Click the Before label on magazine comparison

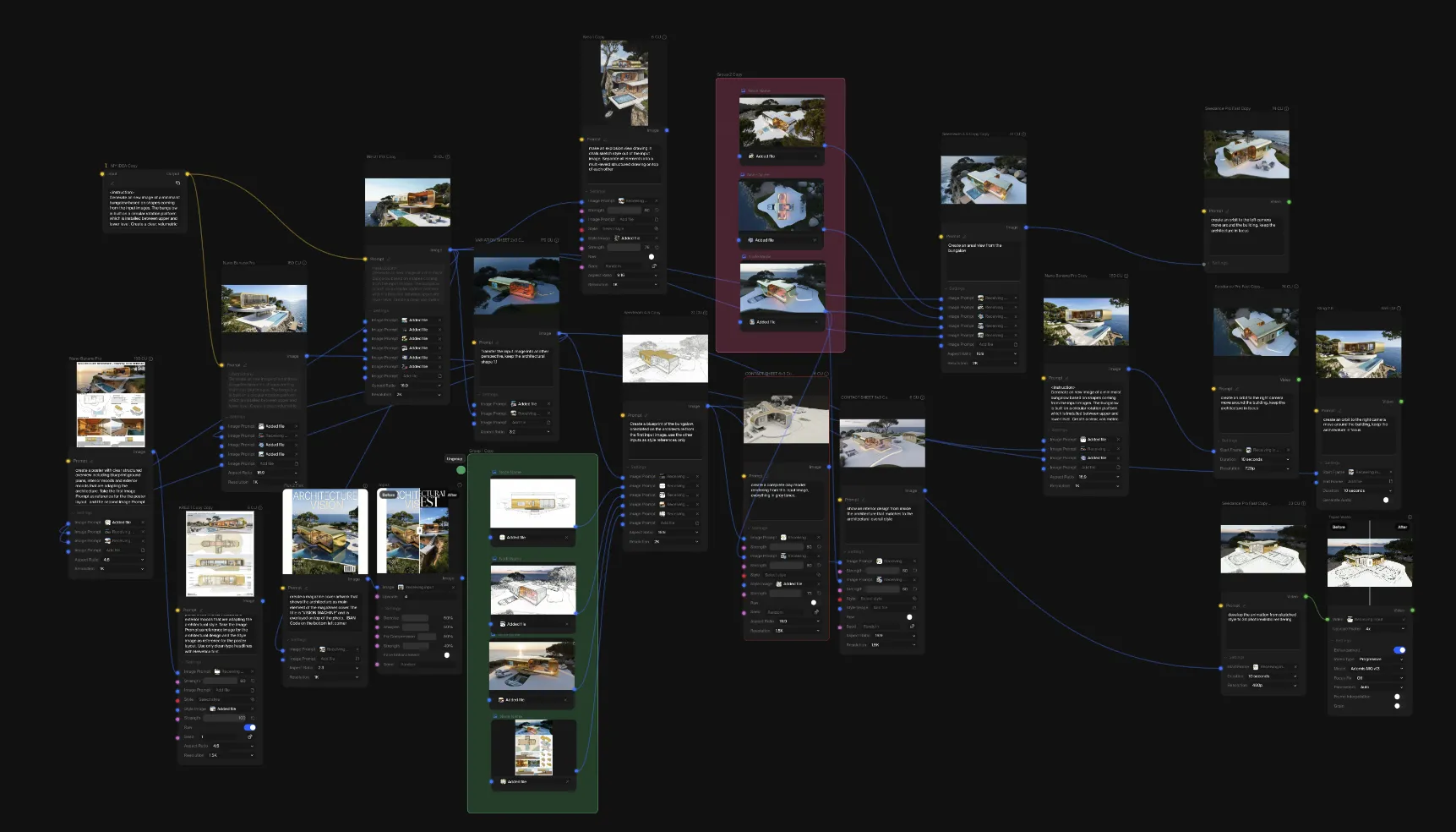(389, 495)
